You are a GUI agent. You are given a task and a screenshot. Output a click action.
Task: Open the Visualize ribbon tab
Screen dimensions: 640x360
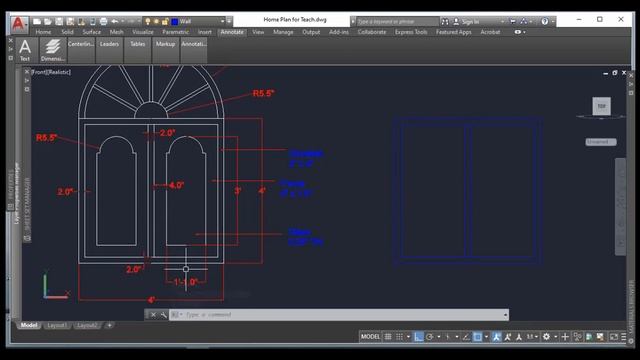143,32
